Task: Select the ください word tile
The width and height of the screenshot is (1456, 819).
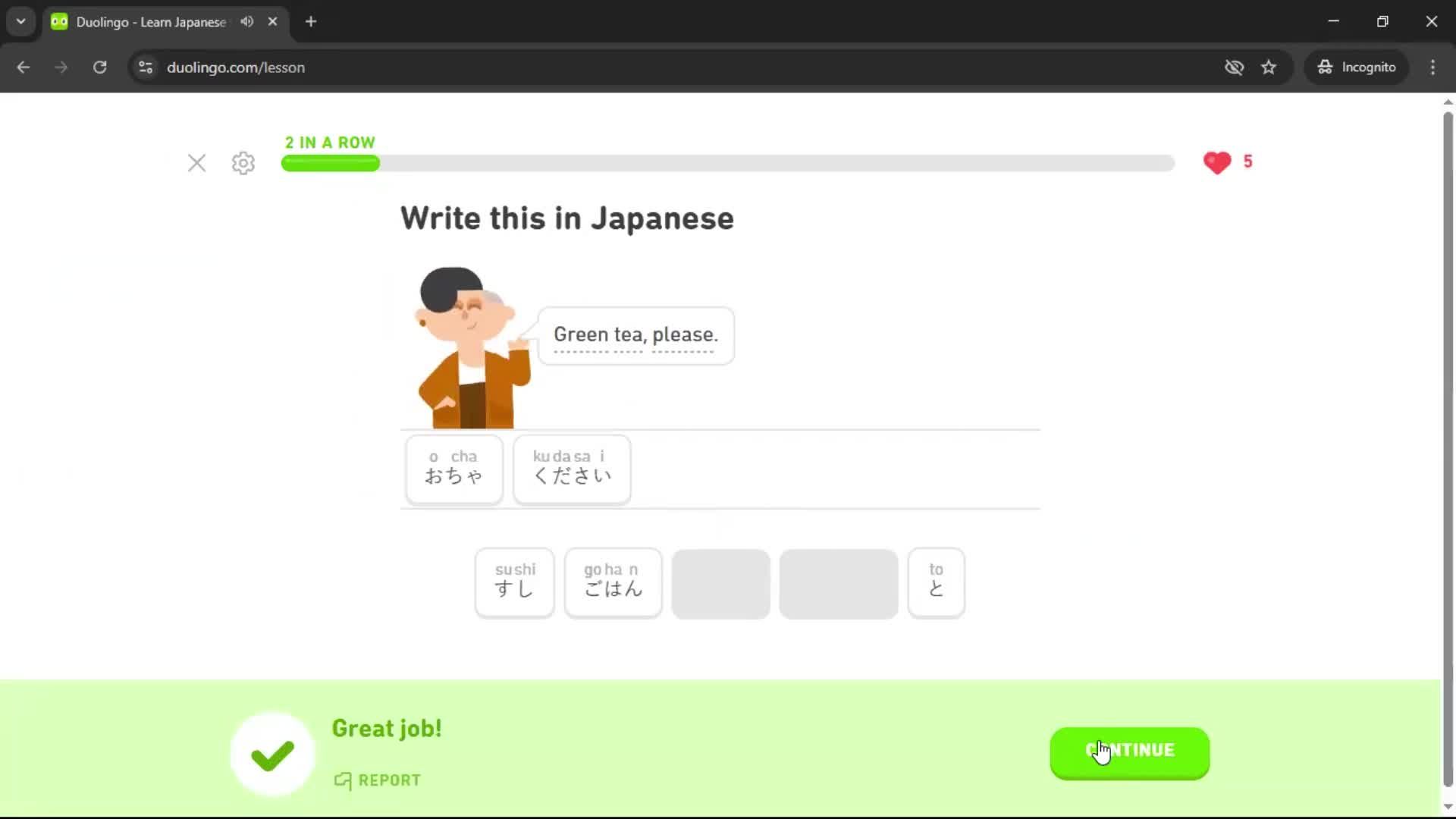Action: [571, 469]
